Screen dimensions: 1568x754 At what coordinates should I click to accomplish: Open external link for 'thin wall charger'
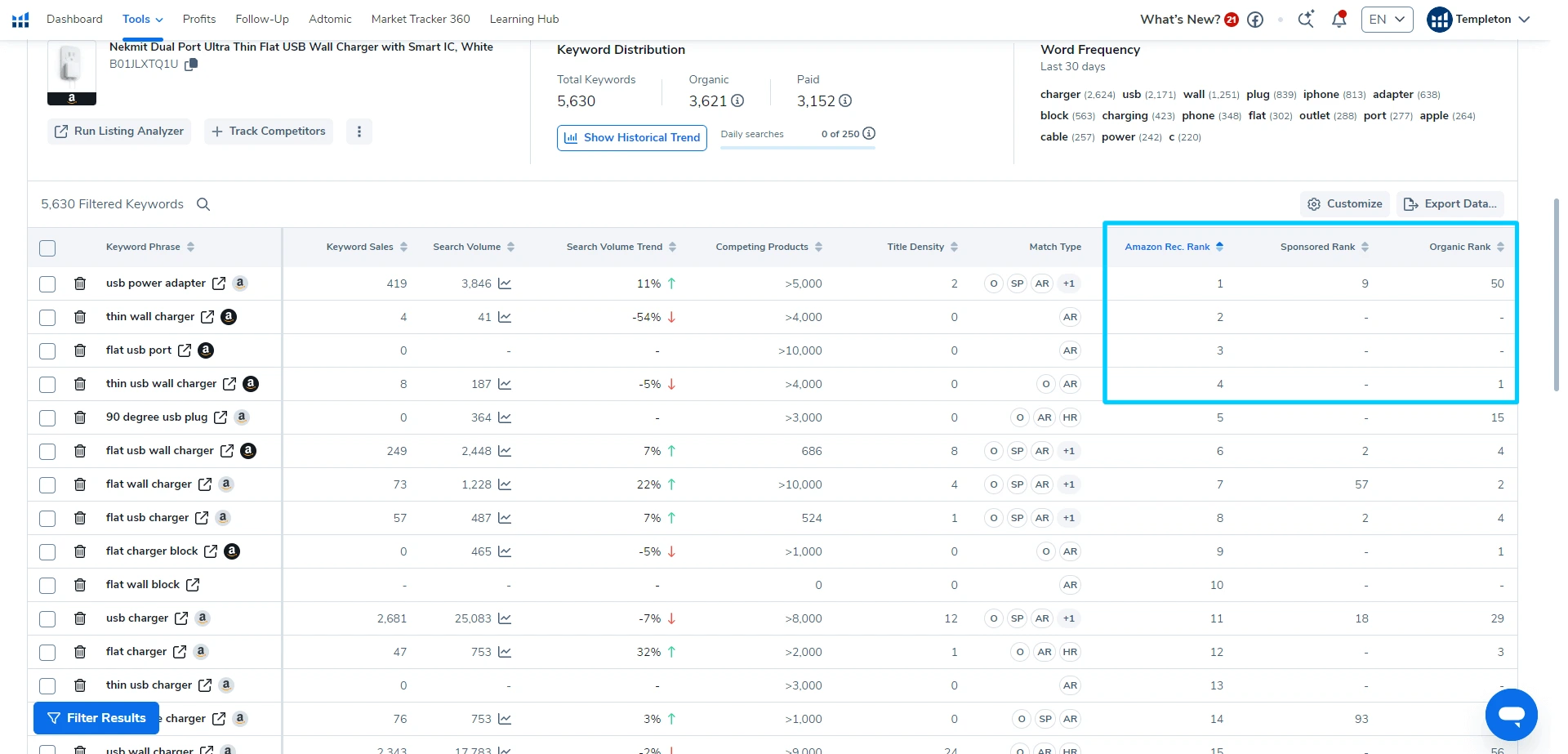pos(207,317)
